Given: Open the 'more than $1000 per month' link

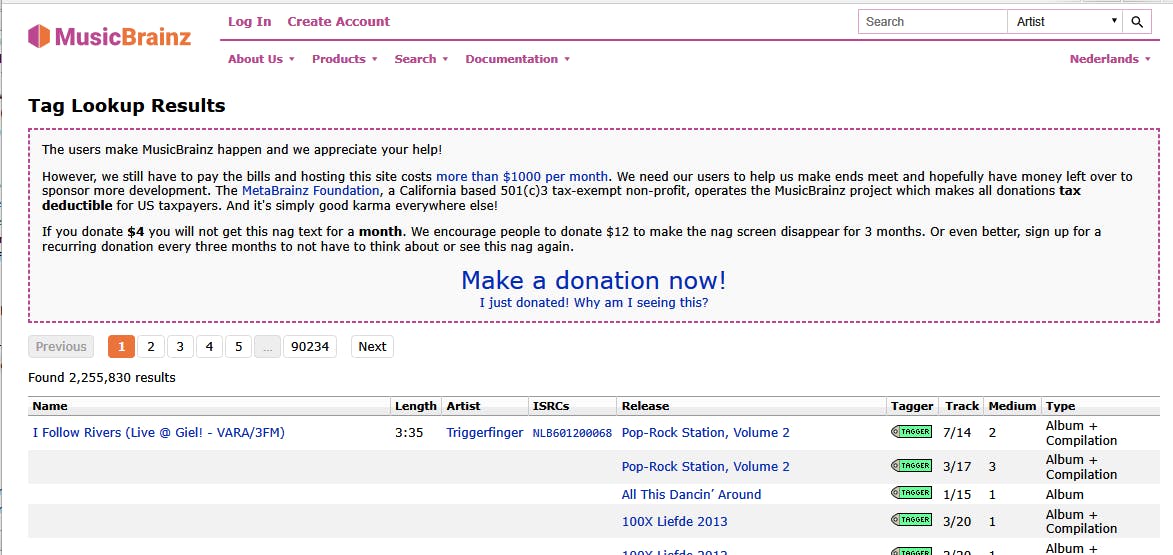Looking at the screenshot, I should 522,177.
